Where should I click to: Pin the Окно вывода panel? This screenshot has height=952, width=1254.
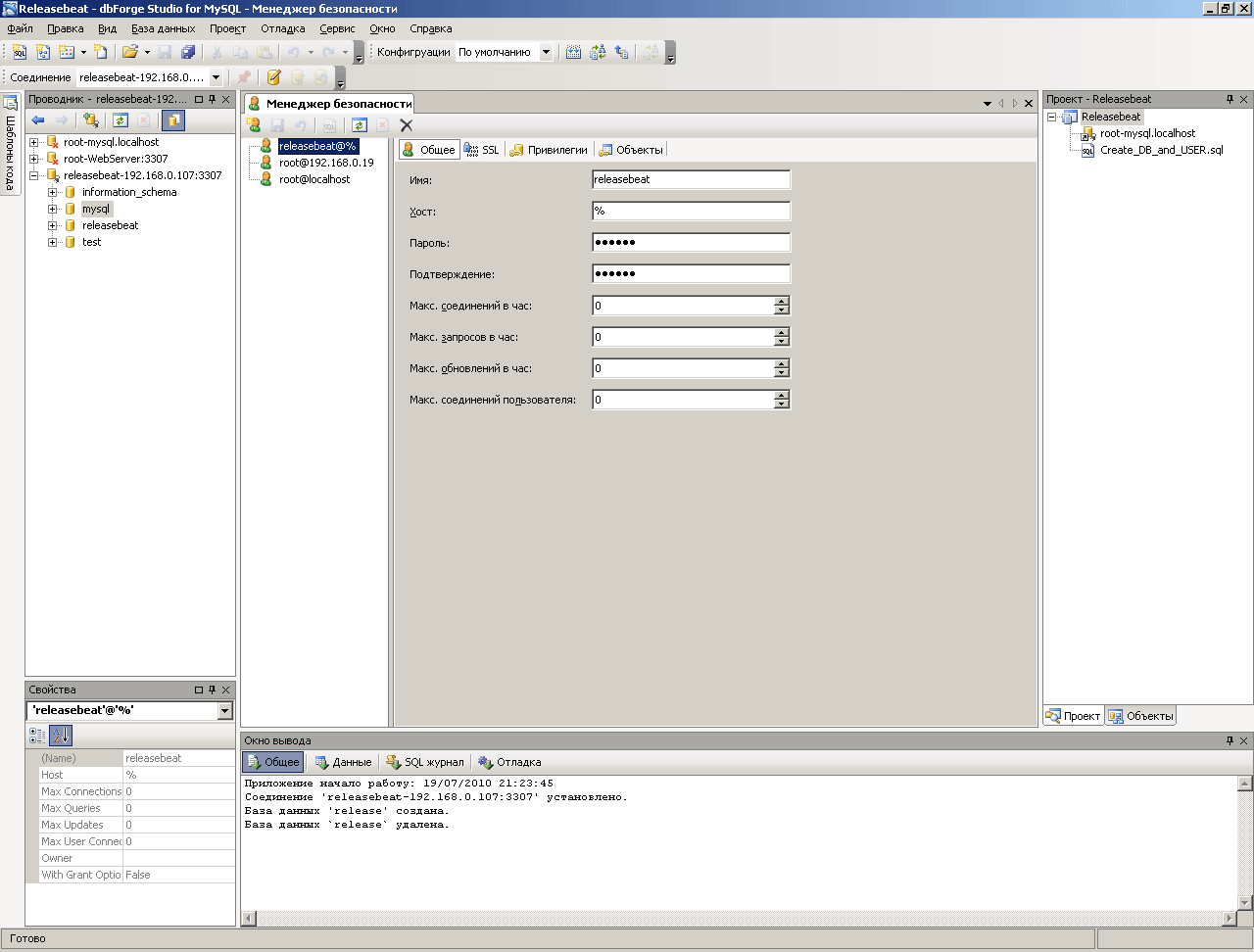1230,740
